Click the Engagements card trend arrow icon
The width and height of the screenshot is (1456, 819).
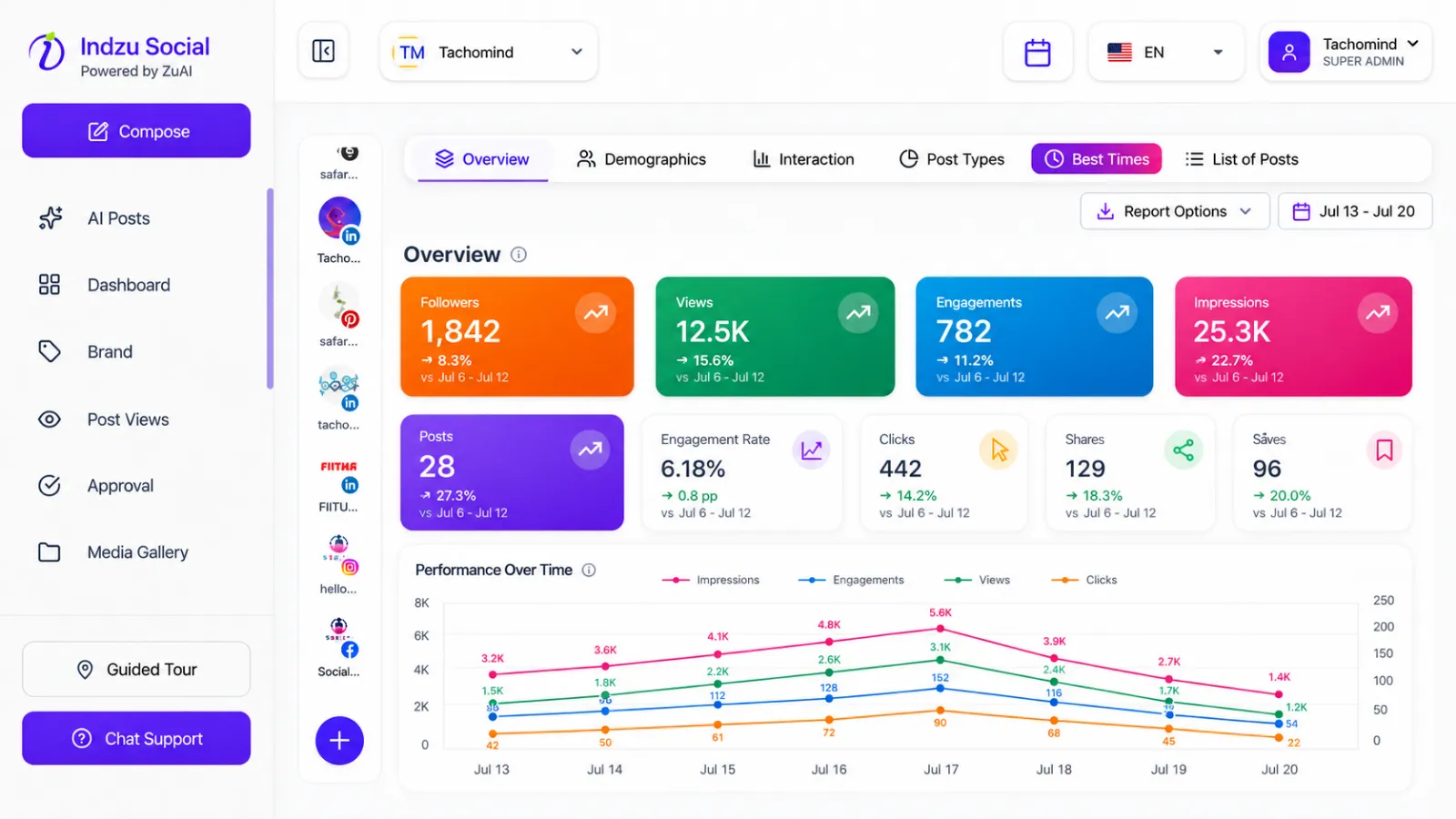click(1117, 313)
